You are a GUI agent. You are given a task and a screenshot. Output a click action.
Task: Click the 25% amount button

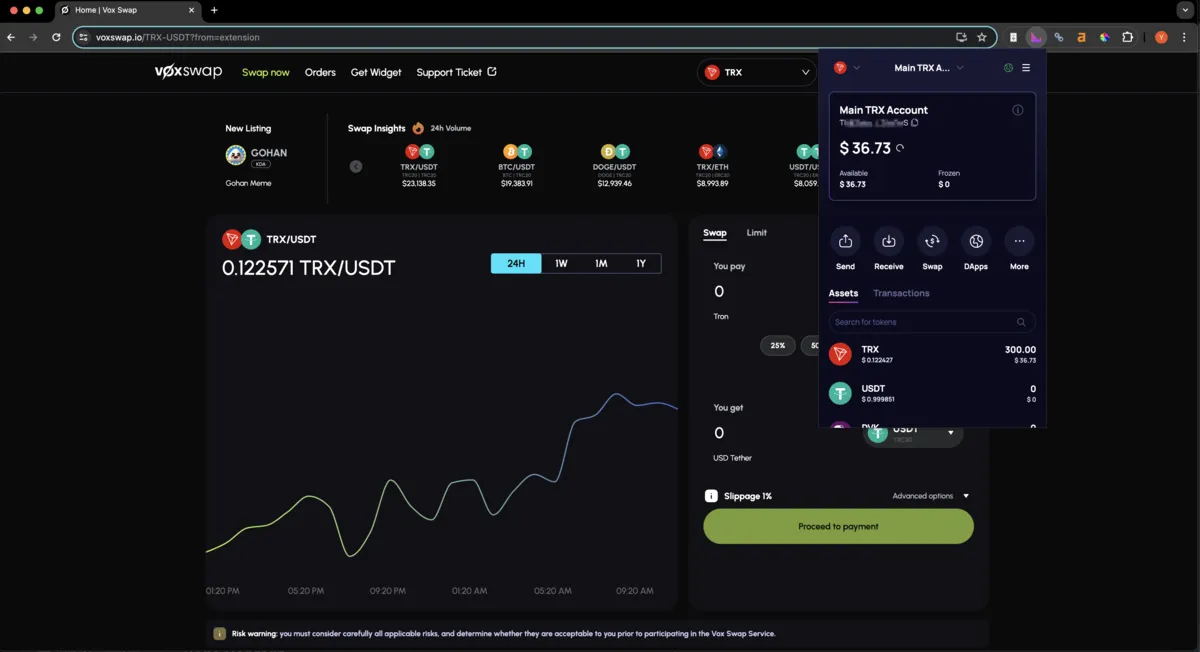778,345
